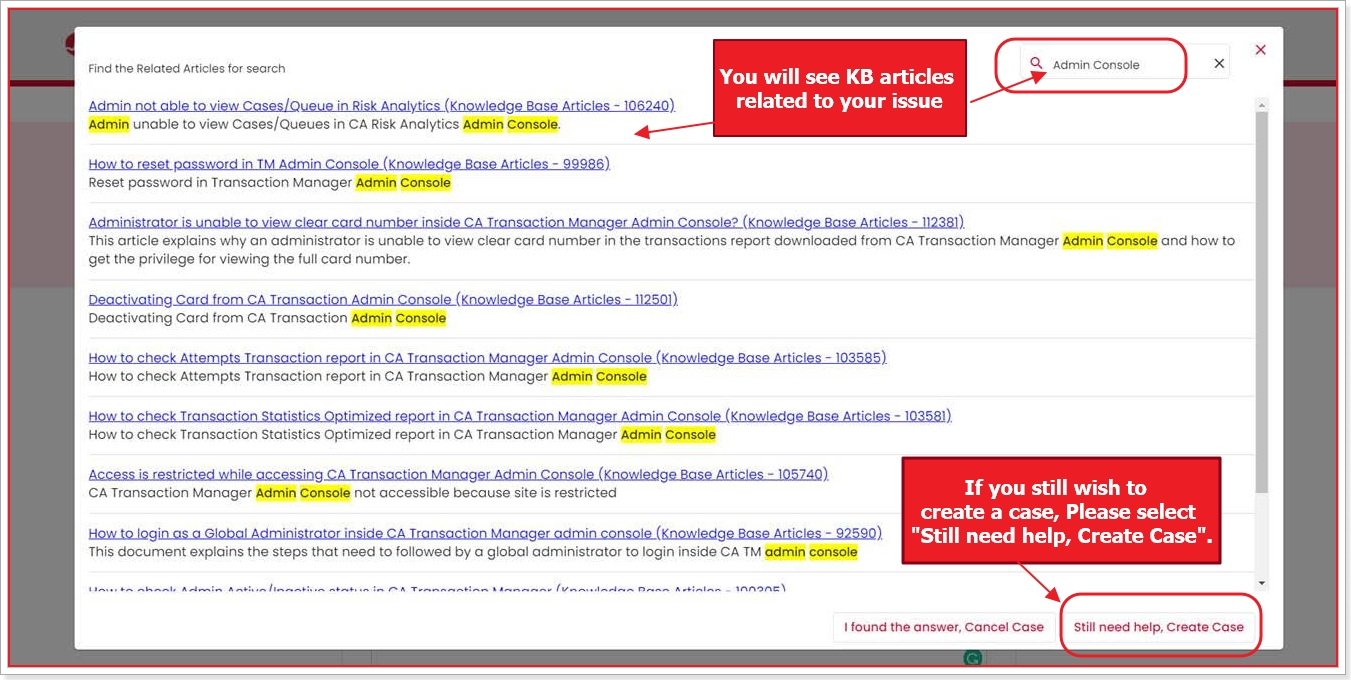
Task: Click text 'not accessible because site is restricted'
Action: [x=486, y=493]
